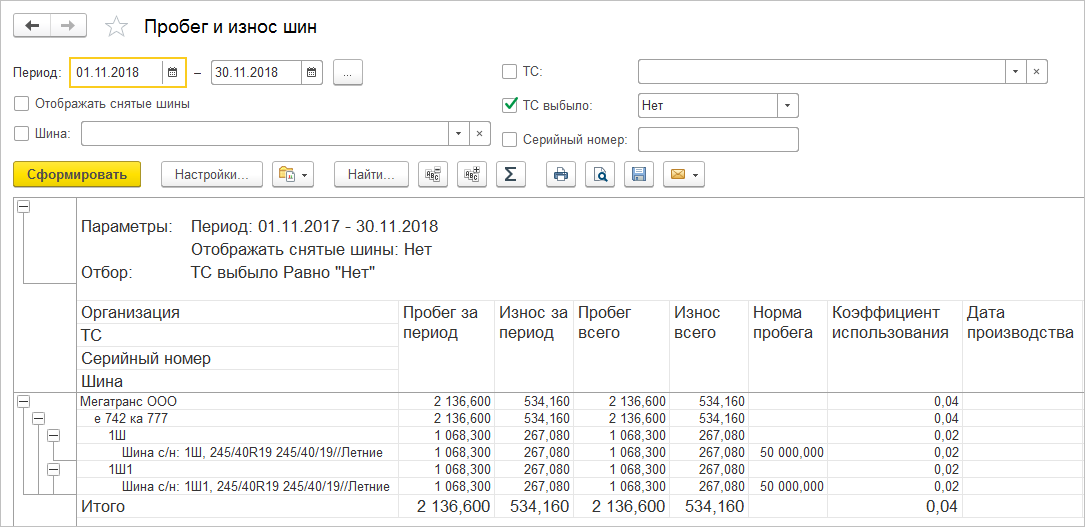
Task: Tick the 'Серийный номер' checkbox
Action: (x=509, y=140)
